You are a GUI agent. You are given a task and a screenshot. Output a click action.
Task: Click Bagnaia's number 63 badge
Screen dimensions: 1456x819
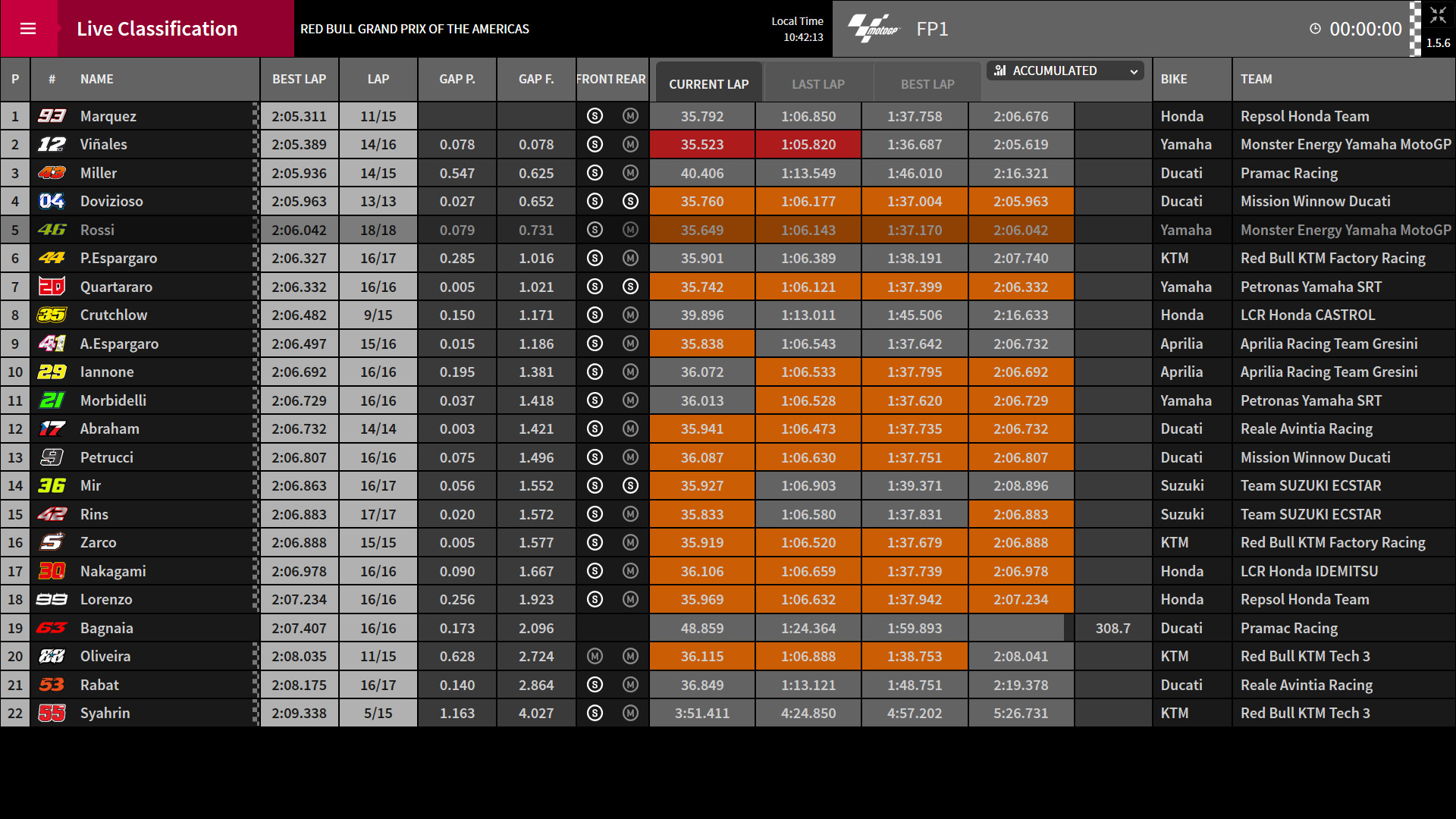click(x=52, y=628)
